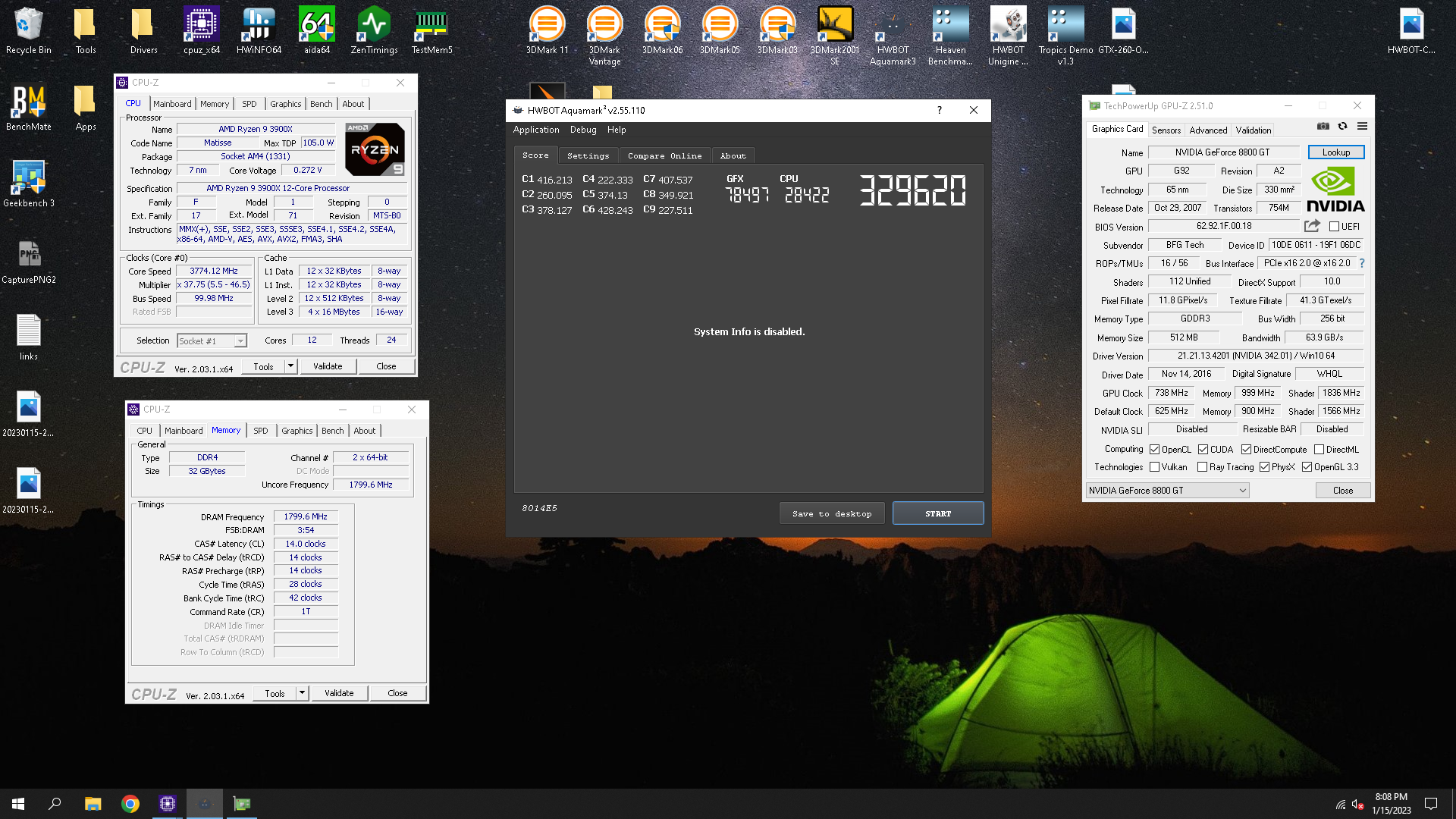Click Save to desktop in Aquamark3
1456x819 pixels.
(x=832, y=513)
